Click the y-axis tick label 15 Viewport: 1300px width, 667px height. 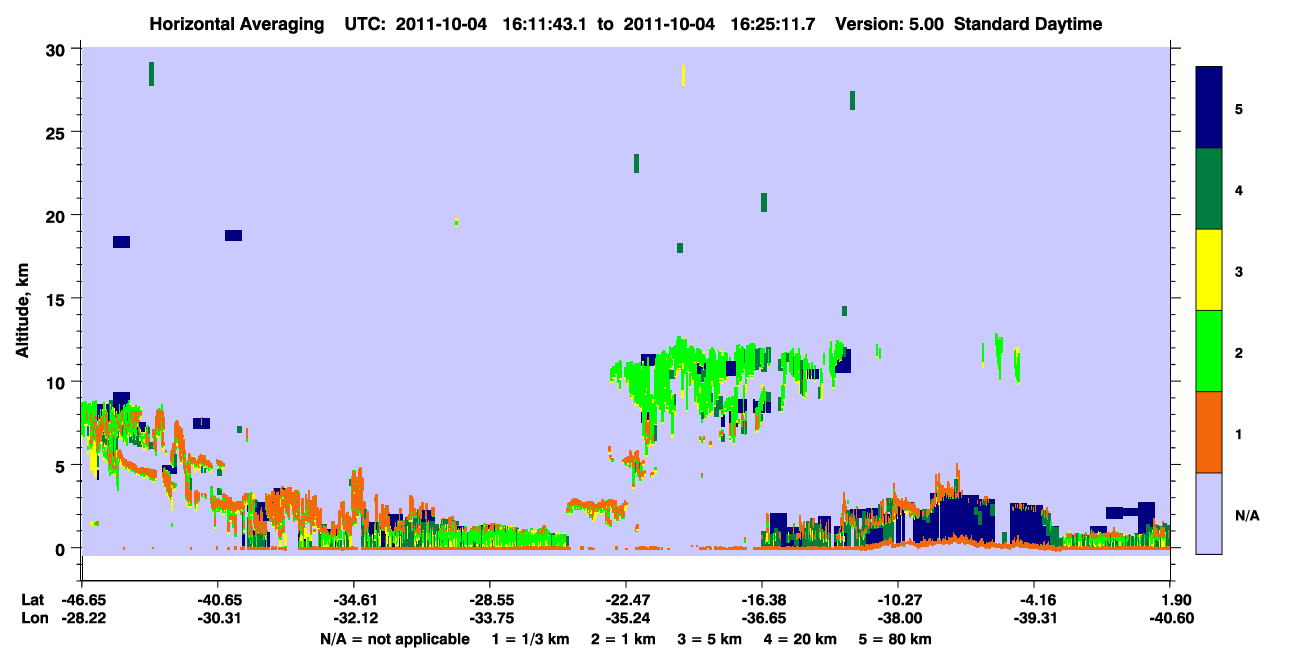(56, 299)
